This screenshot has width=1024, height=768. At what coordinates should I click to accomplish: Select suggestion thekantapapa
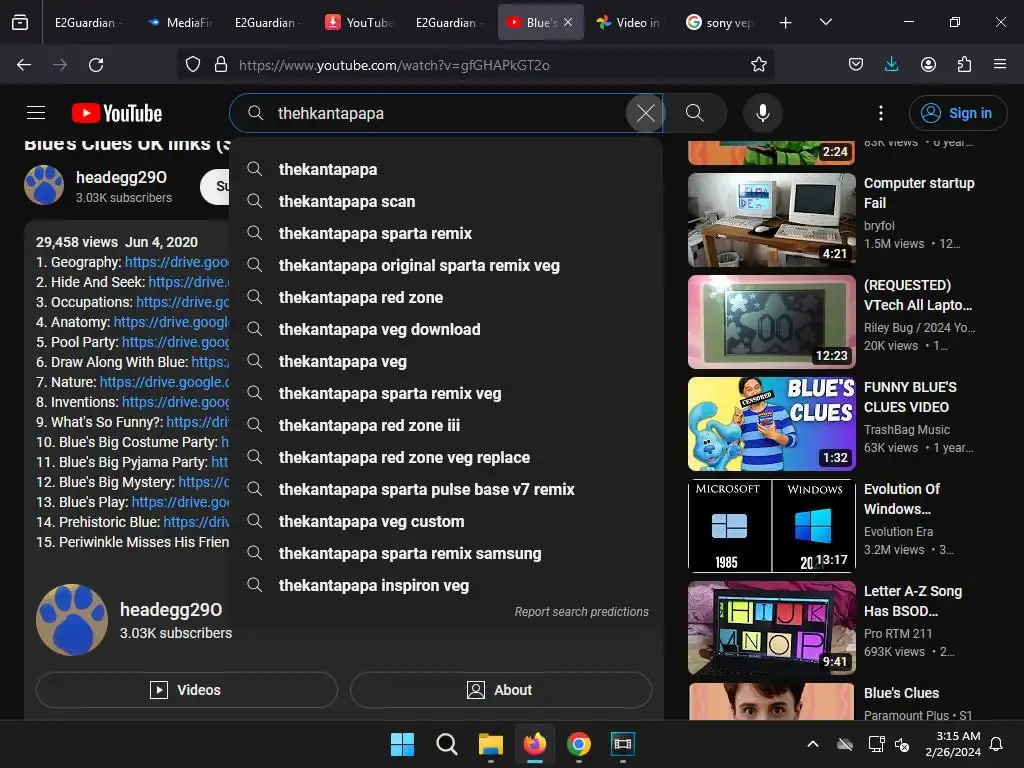click(446, 169)
